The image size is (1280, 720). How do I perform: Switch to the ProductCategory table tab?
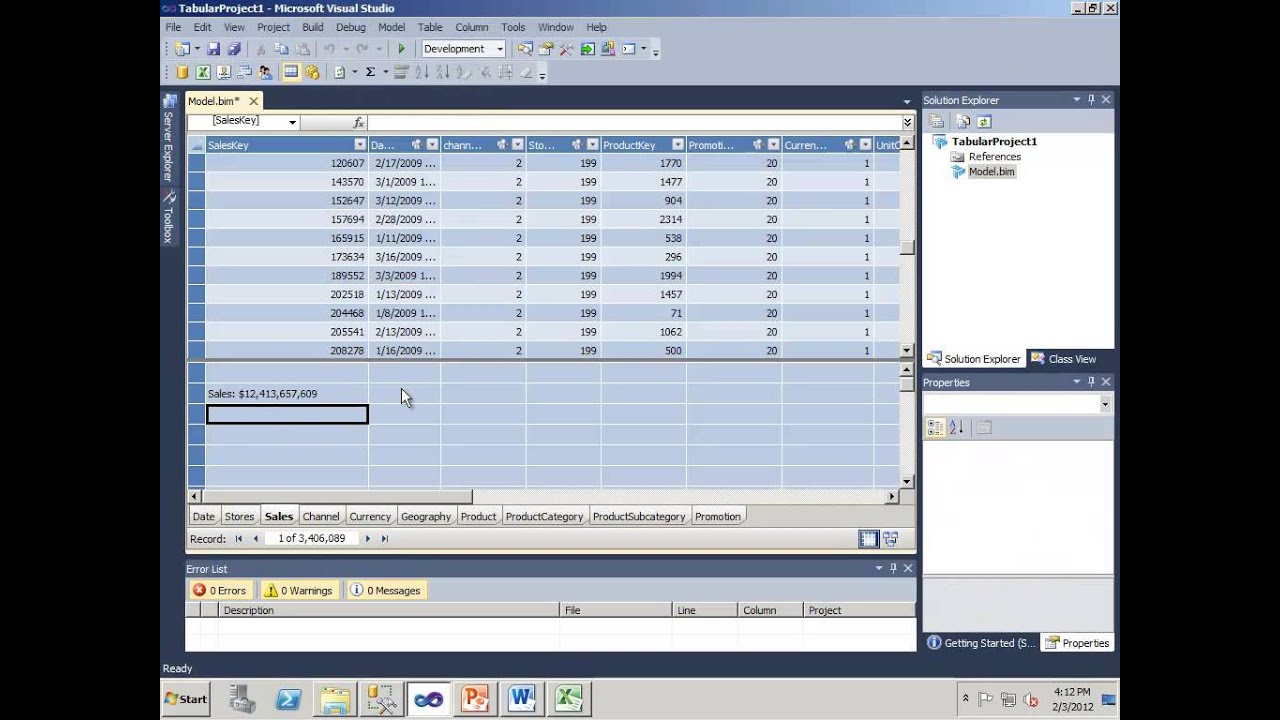544,517
